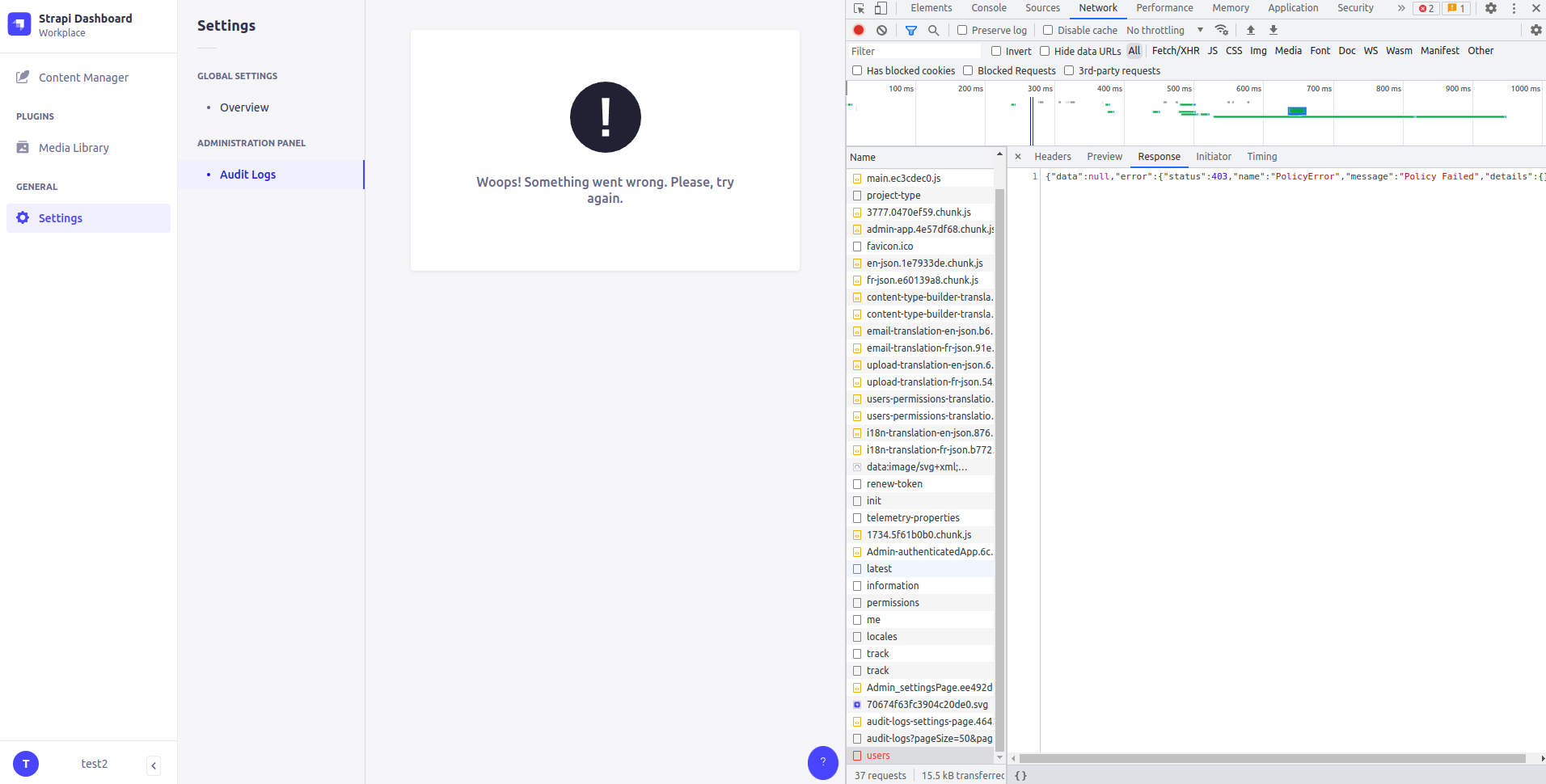Check the Hide data URLs box
The height and width of the screenshot is (784, 1546).
coord(1043,50)
